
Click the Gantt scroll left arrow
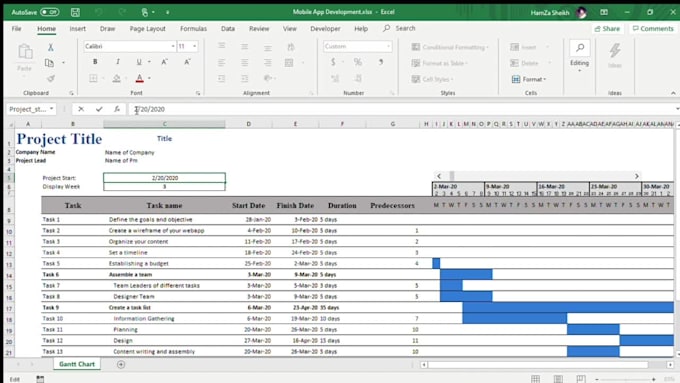point(439,176)
